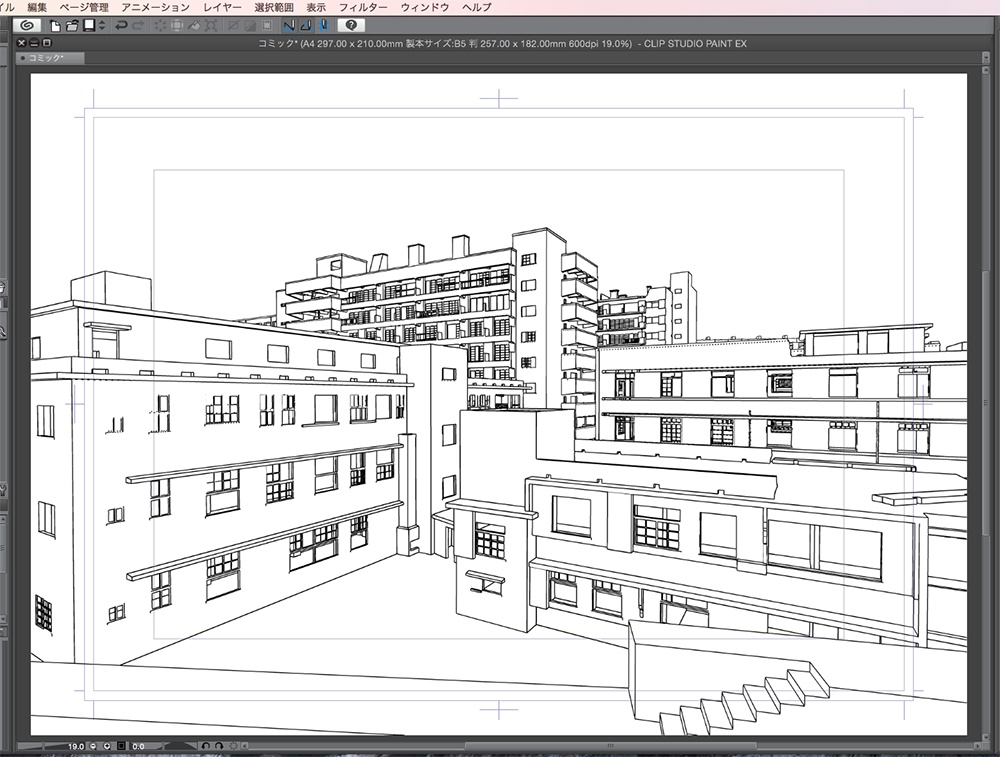This screenshot has height=757, width=1000.
Task: Click the Deselect toolbar icon
Action: coord(233,26)
